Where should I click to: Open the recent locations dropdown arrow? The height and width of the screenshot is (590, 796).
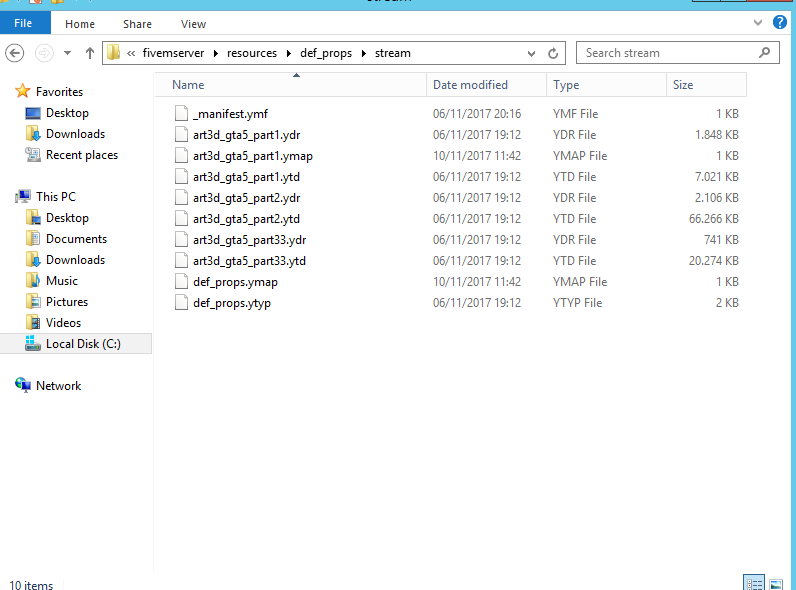67,53
